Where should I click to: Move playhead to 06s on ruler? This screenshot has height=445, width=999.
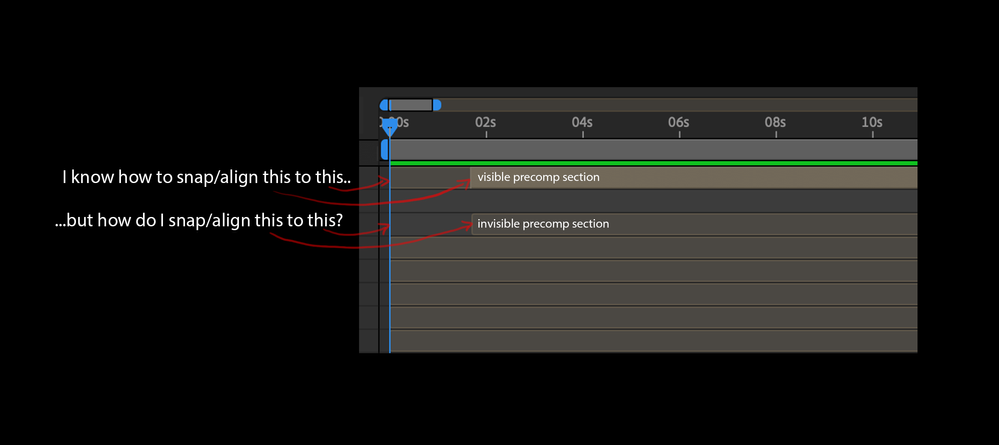coord(678,123)
